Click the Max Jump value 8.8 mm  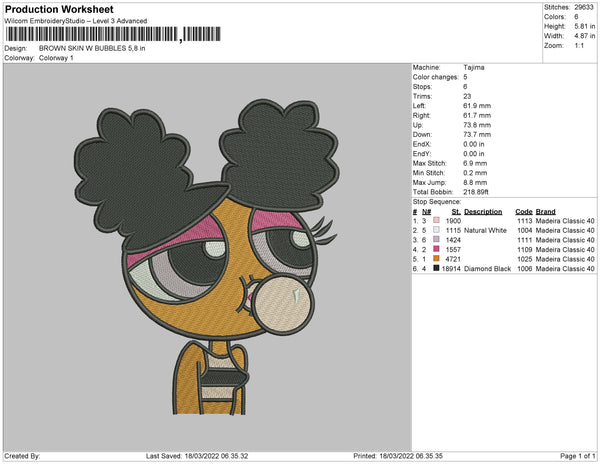pyautogui.click(x=475, y=182)
